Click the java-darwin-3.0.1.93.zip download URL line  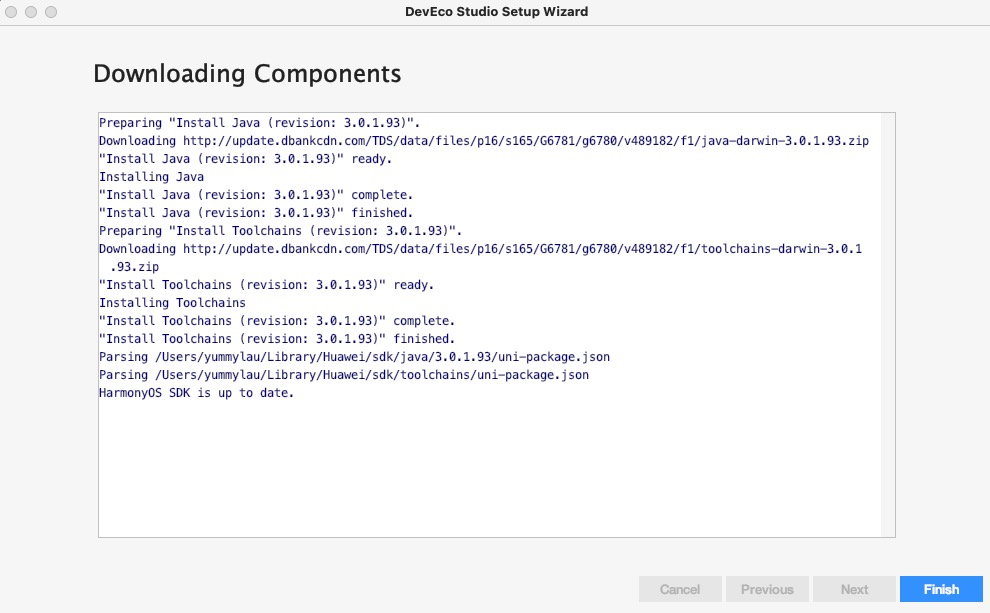tap(484, 141)
